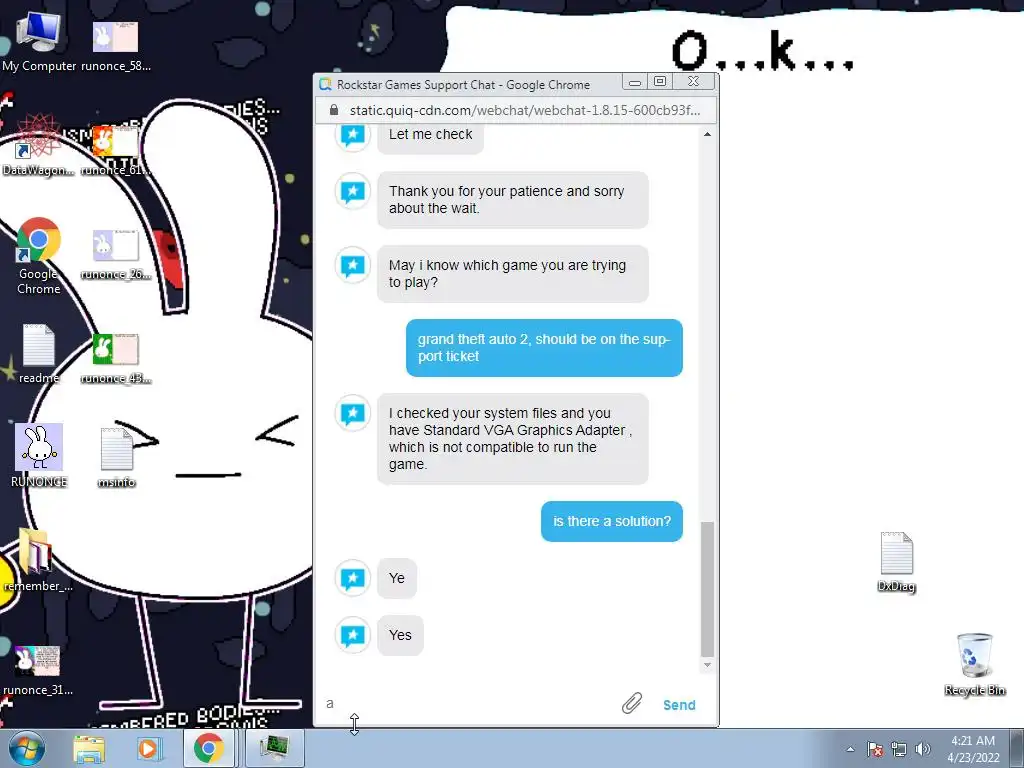This screenshot has width=1024, height=768.
Task: Click the chat scrollbar up arrow
Action: [x=707, y=134]
